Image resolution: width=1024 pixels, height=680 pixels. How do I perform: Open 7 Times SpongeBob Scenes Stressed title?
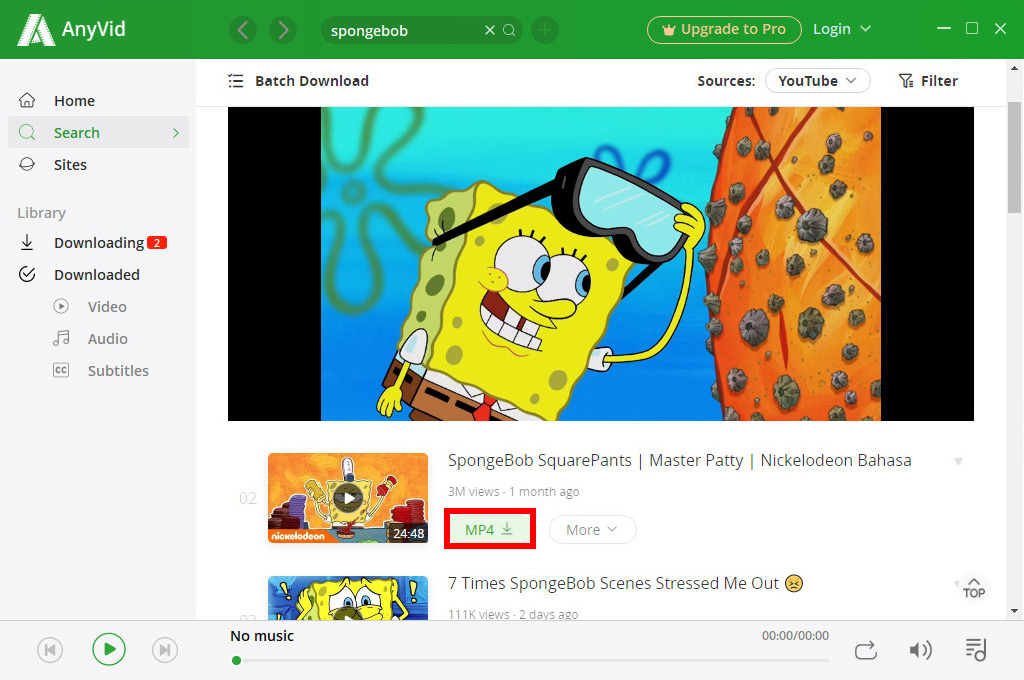pyautogui.click(x=625, y=583)
